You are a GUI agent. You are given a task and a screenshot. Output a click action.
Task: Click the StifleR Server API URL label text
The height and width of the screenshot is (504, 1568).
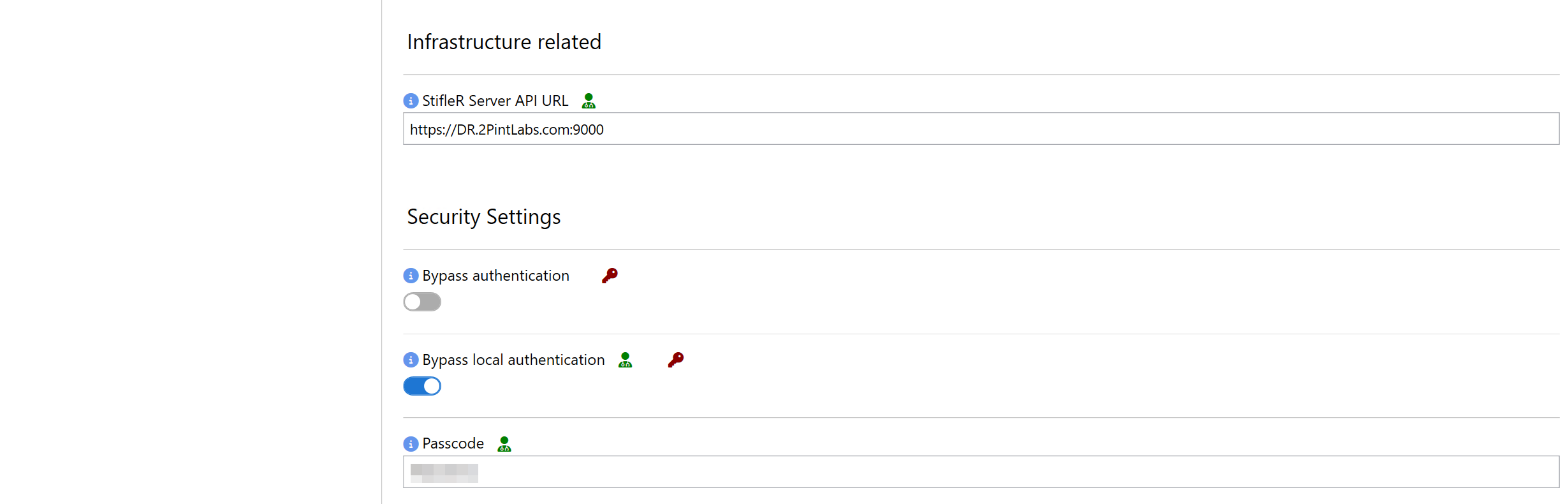tap(495, 101)
